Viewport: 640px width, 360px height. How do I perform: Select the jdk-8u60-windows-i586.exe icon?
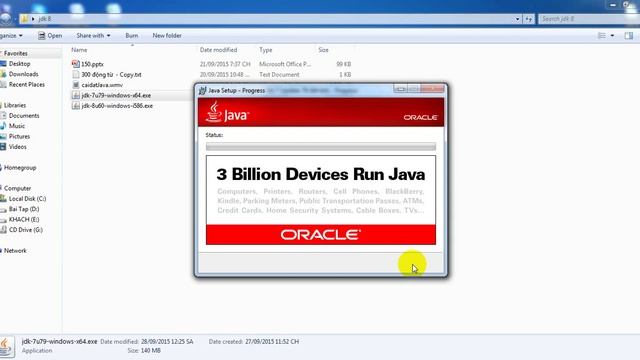pos(76,106)
